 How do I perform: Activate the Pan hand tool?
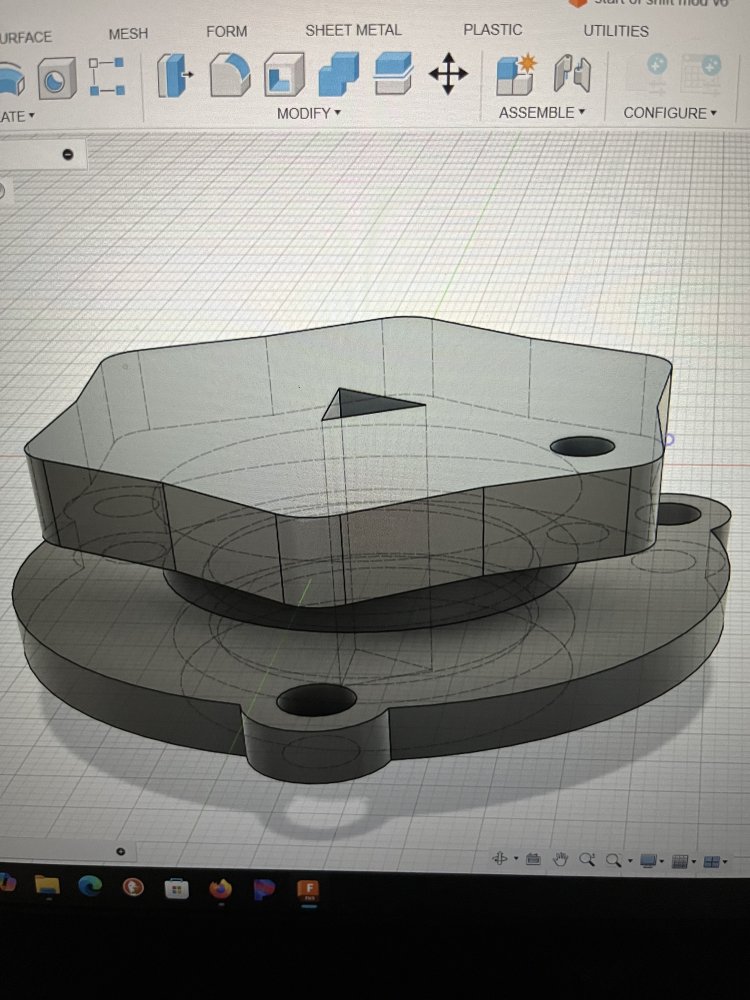(x=561, y=859)
